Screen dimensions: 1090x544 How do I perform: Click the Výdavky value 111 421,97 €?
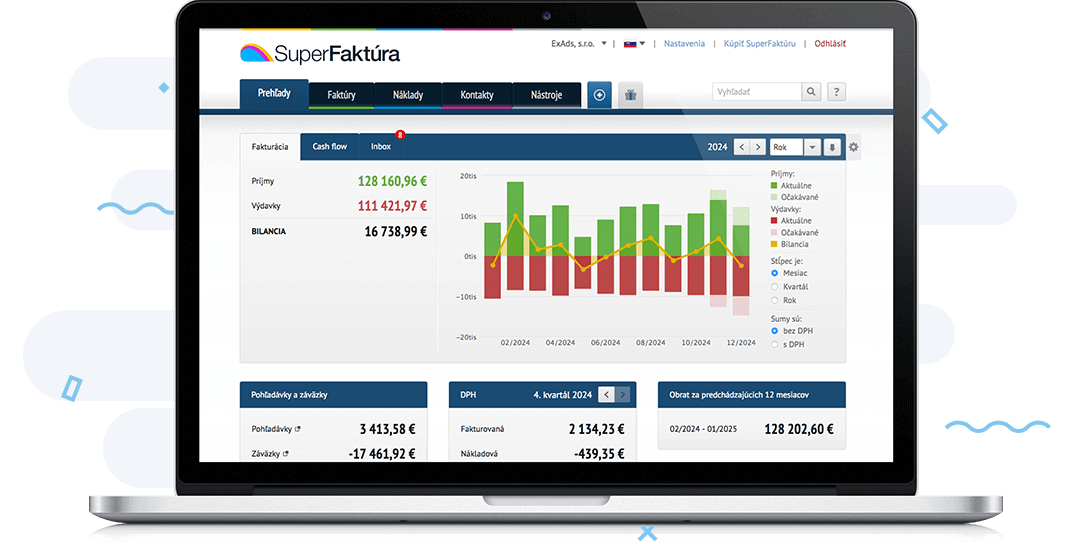pyautogui.click(x=392, y=206)
